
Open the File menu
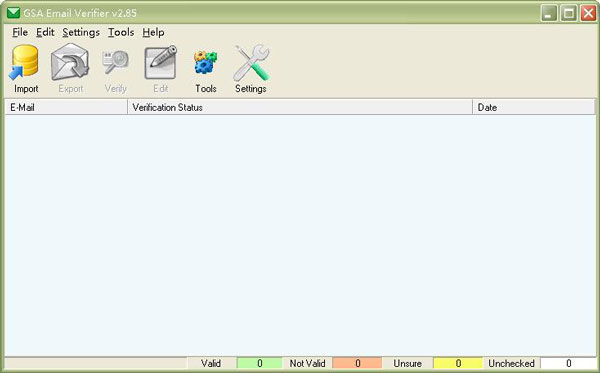[20, 33]
